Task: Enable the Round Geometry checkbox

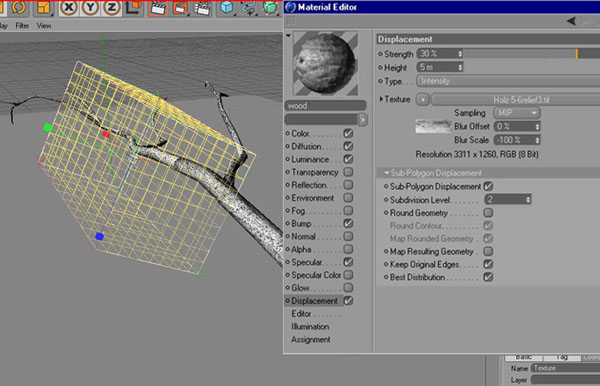Action: (x=488, y=213)
